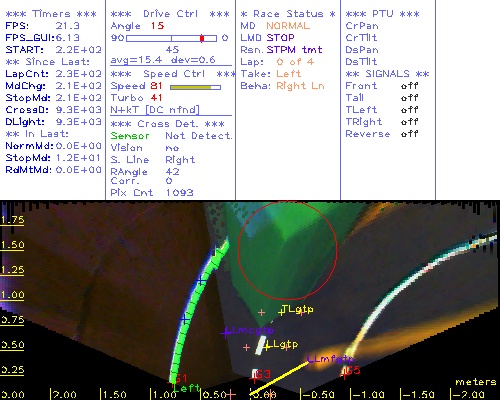Toggle the Reverse signal off indicator
Screen dimensions: 500x400
[x=409, y=134]
